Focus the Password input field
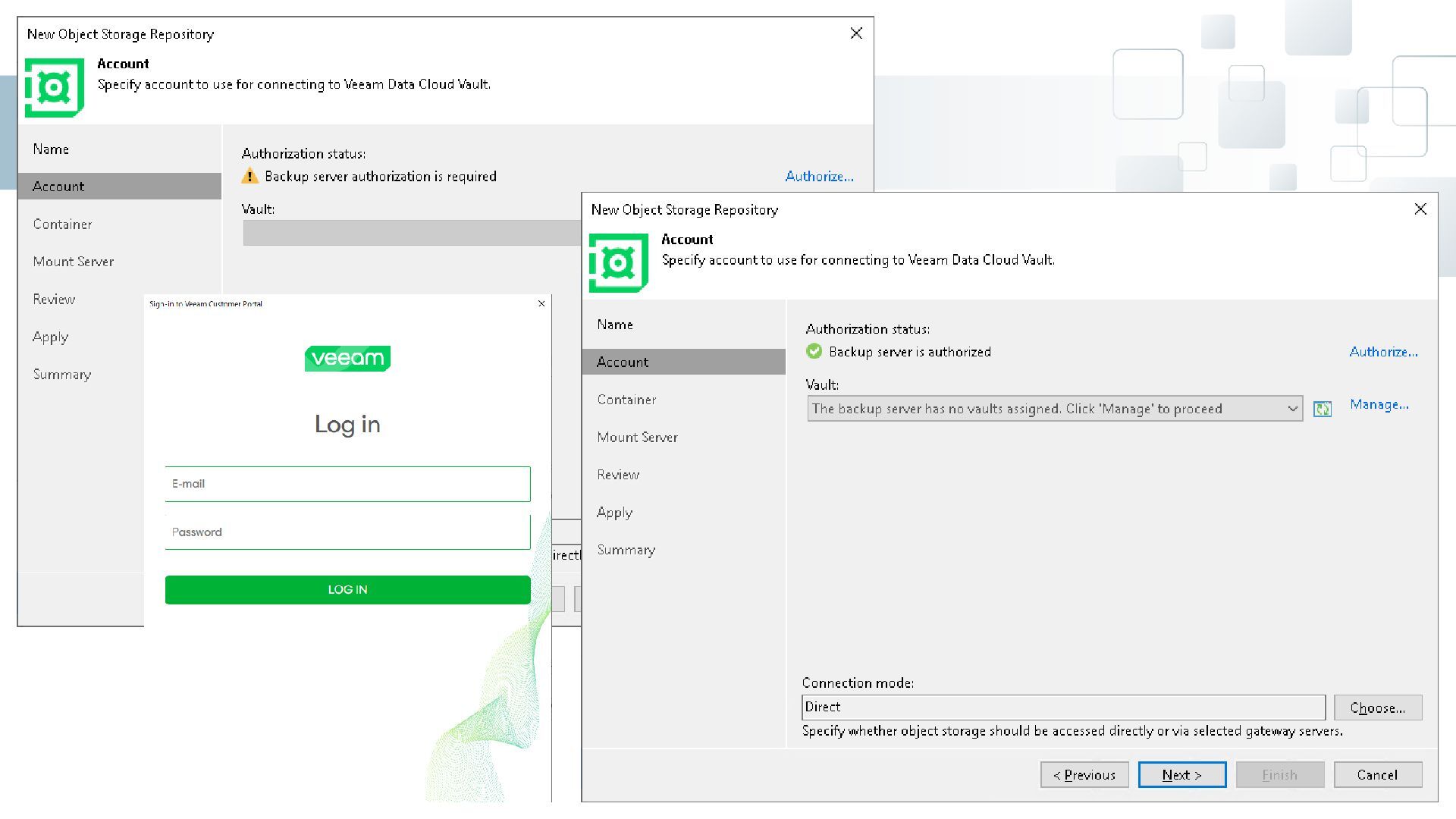The image size is (1456, 819). pyautogui.click(x=347, y=532)
